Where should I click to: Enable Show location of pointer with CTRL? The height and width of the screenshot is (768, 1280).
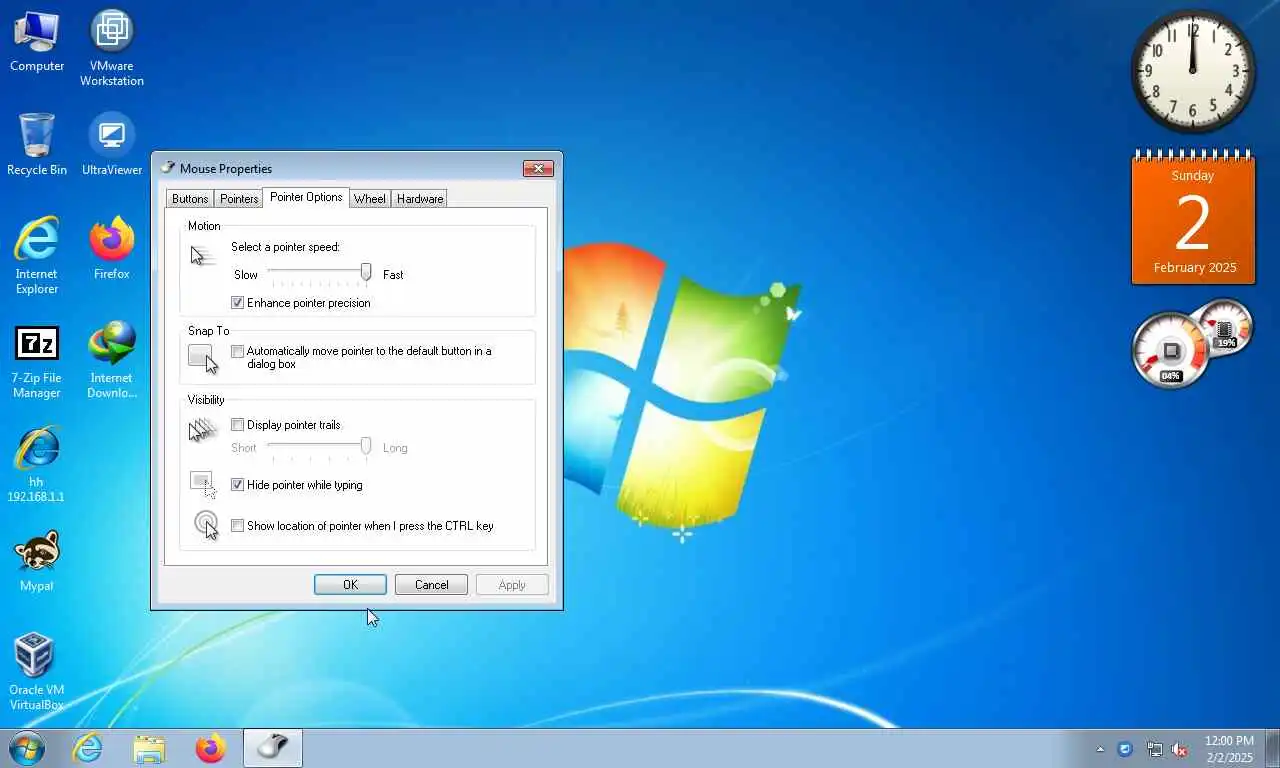[x=238, y=526]
